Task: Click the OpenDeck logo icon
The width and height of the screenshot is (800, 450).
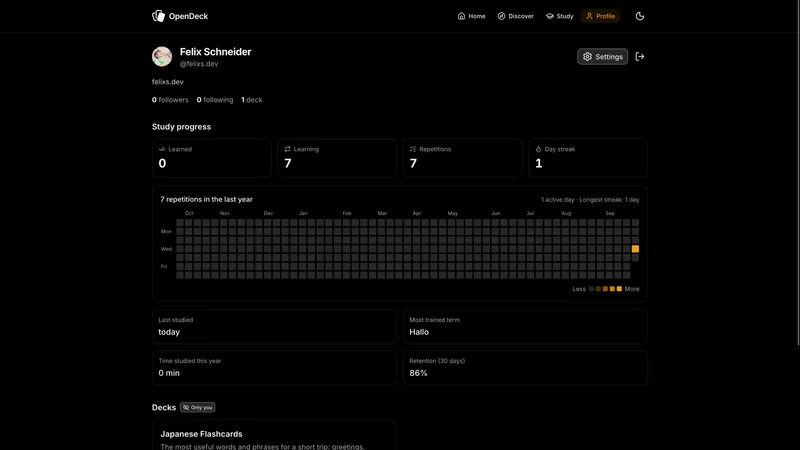Action: tap(158, 16)
